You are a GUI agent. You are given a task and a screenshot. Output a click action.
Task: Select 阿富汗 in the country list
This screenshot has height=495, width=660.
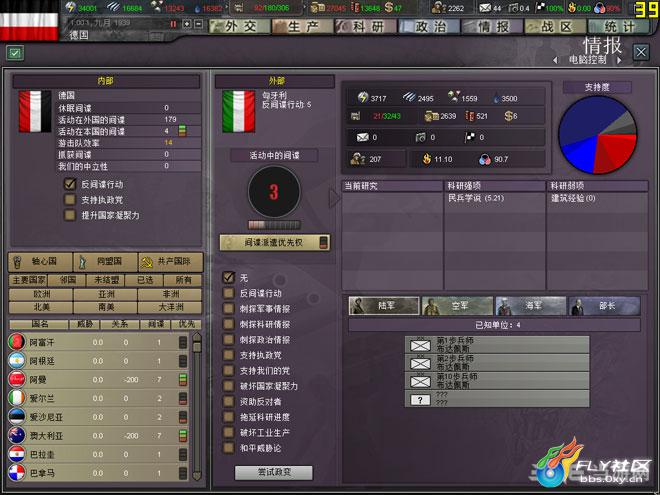[98, 342]
